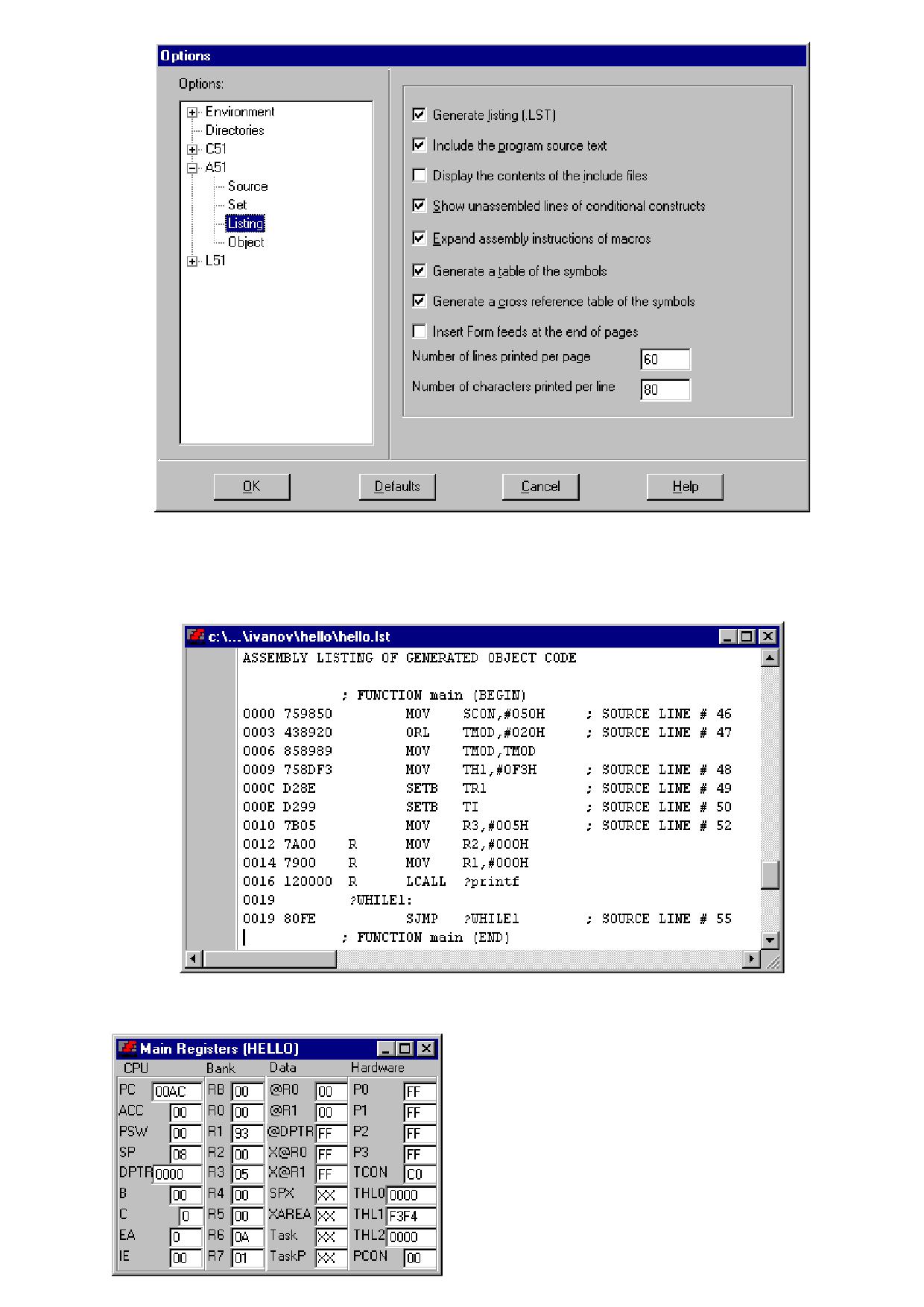The width and height of the screenshot is (924, 1307).
Task: Select the Directories tree item
Action: 235,130
